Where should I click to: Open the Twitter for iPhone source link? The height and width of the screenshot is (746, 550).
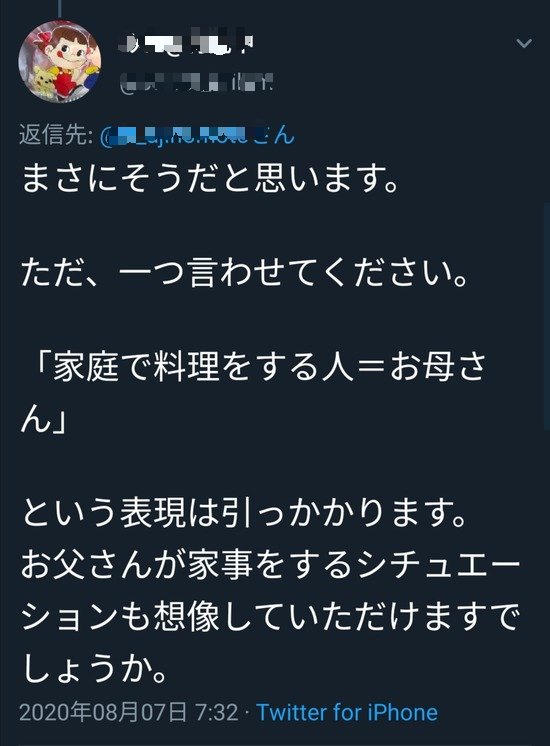tap(347, 712)
